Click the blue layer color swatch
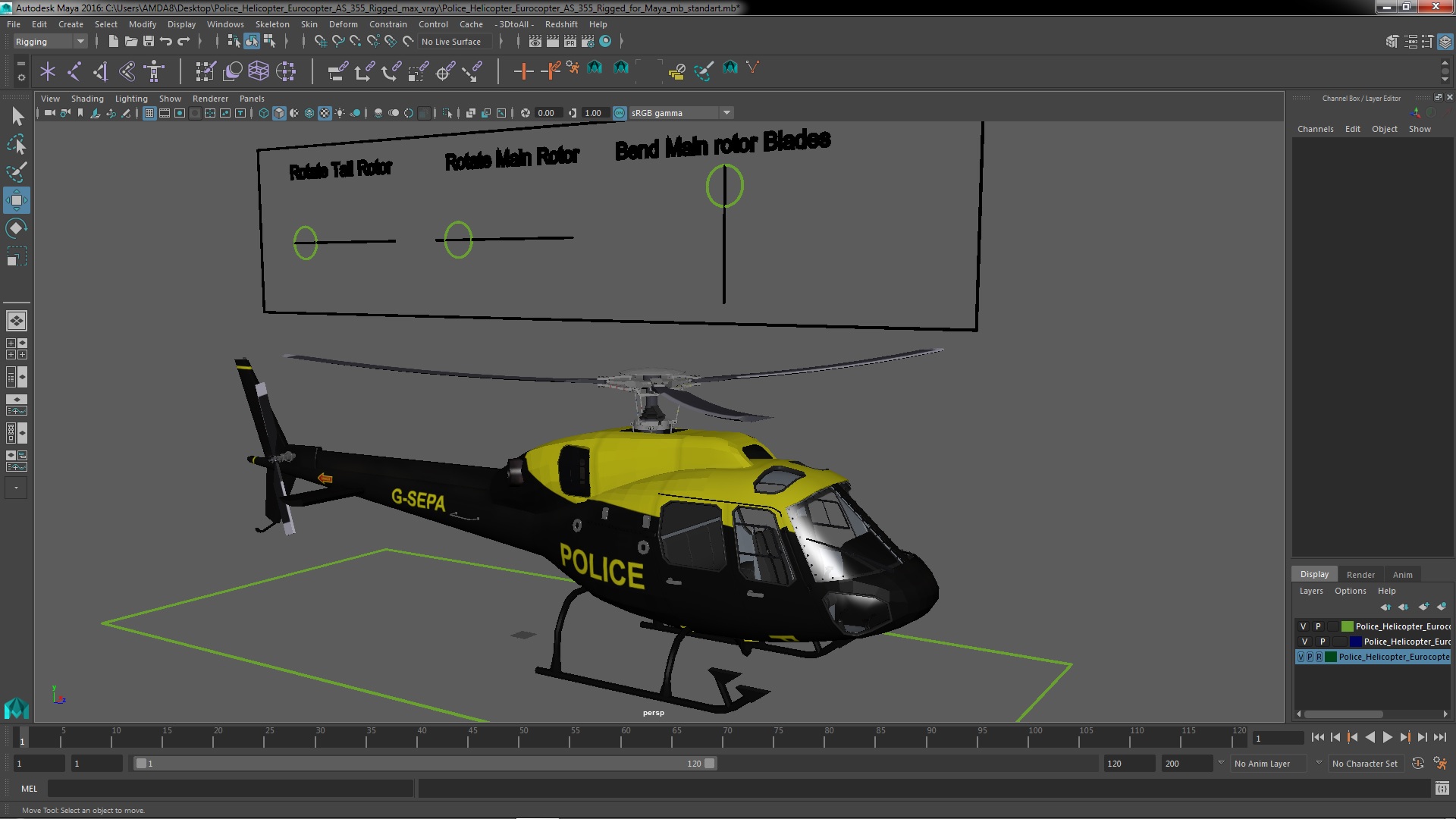Viewport: 1456px width, 819px height. click(x=1355, y=642)
